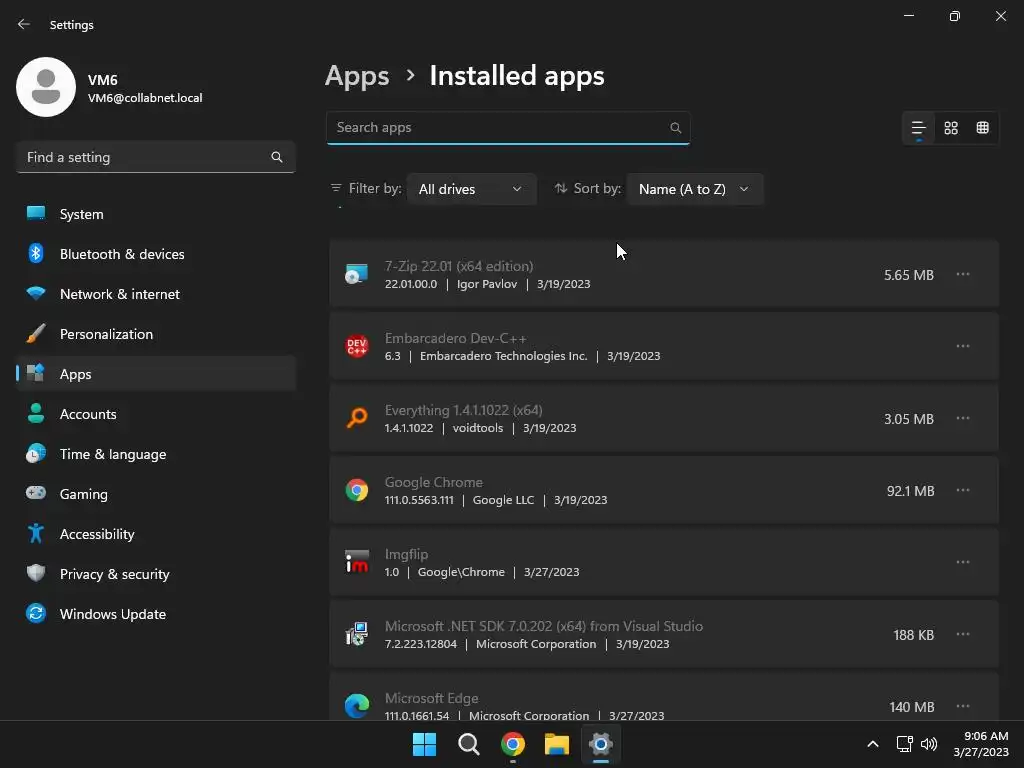Click the Apps breadcrumb link
Viewport: 1024px width, 768px height.
tap(357, 76)
